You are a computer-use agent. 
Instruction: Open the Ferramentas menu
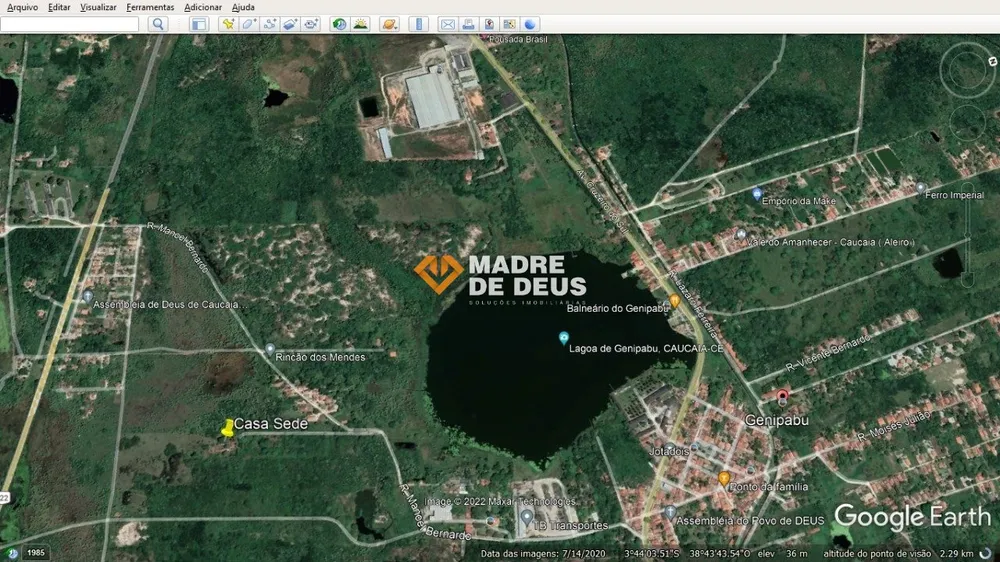(150, 7)
